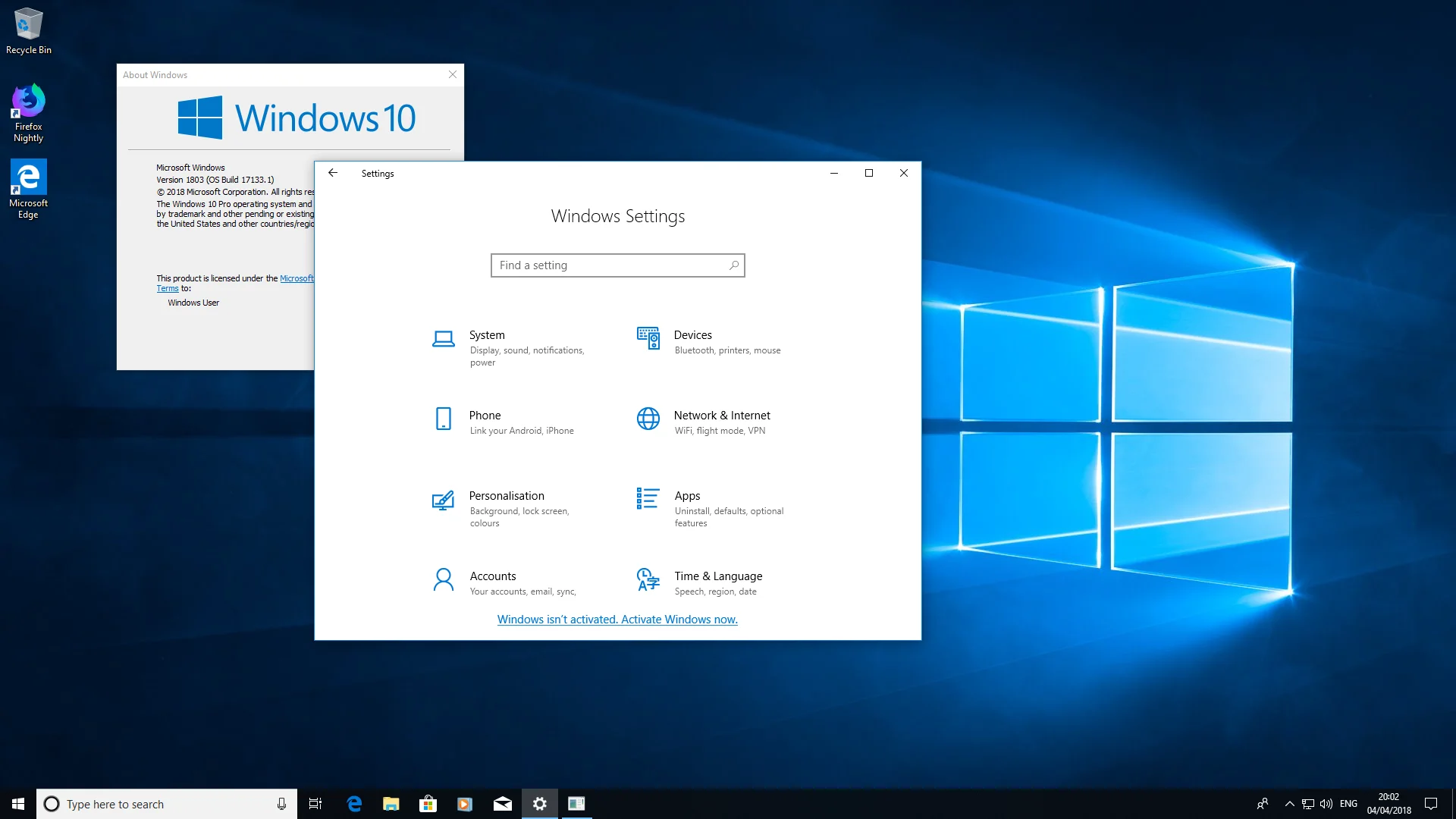Click the Cortana microphone icon

(281, 804)
